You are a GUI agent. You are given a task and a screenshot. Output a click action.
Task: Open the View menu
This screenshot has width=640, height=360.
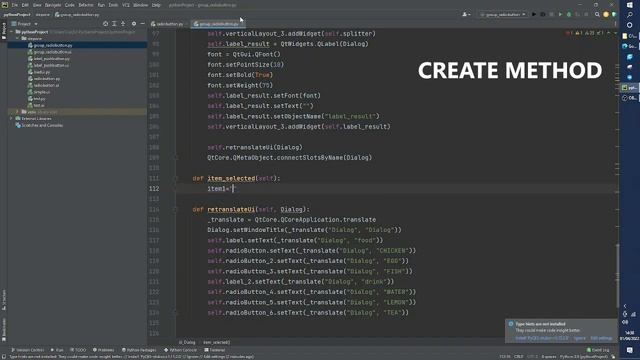click(37, 5)
